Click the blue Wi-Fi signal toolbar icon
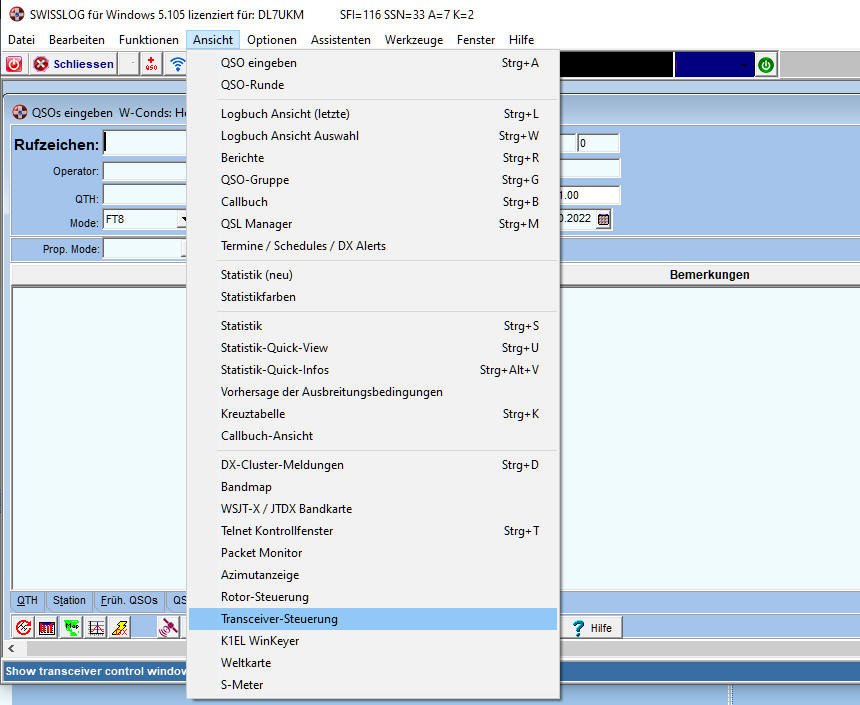This screenshot has width=860, height=705. pos(177,64)
